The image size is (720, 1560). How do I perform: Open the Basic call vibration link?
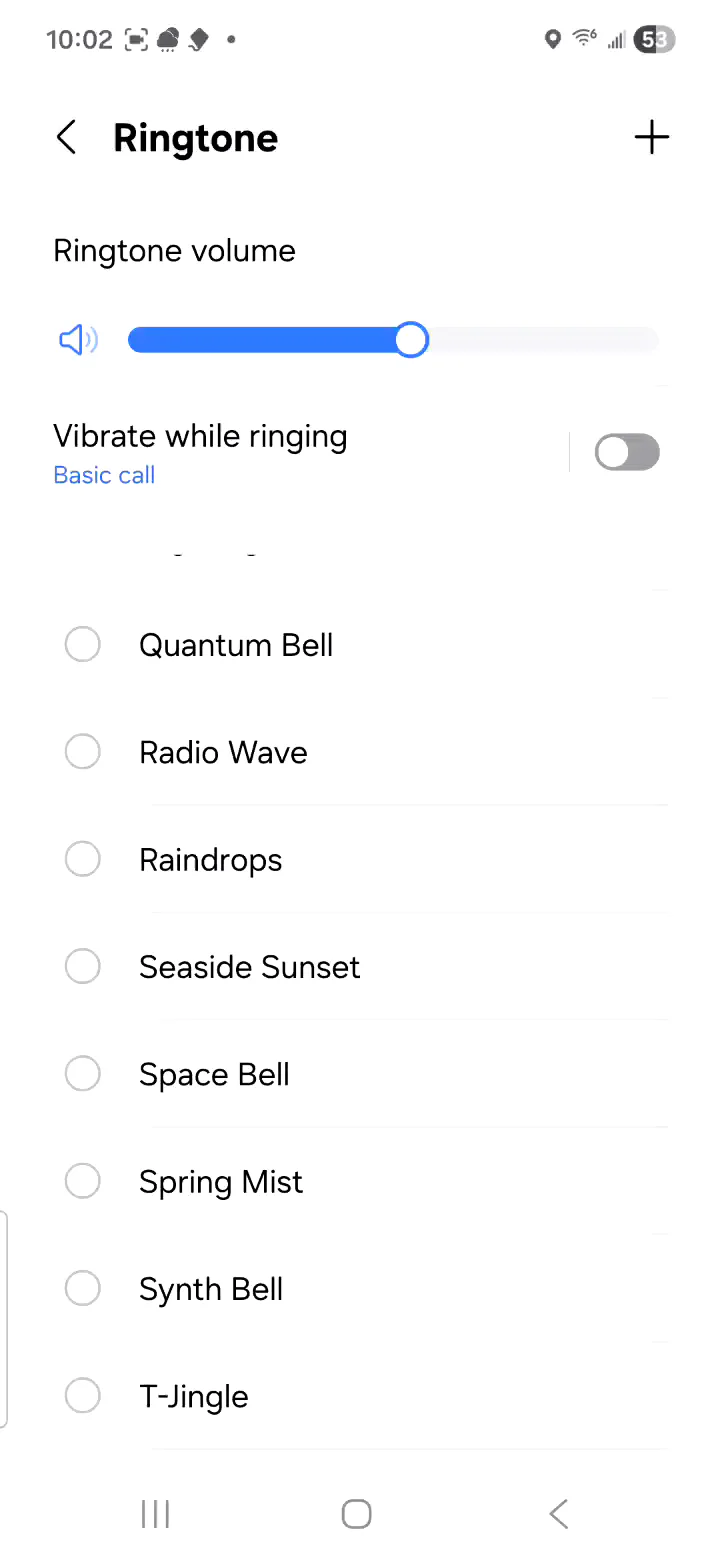[x=104, y=475]
